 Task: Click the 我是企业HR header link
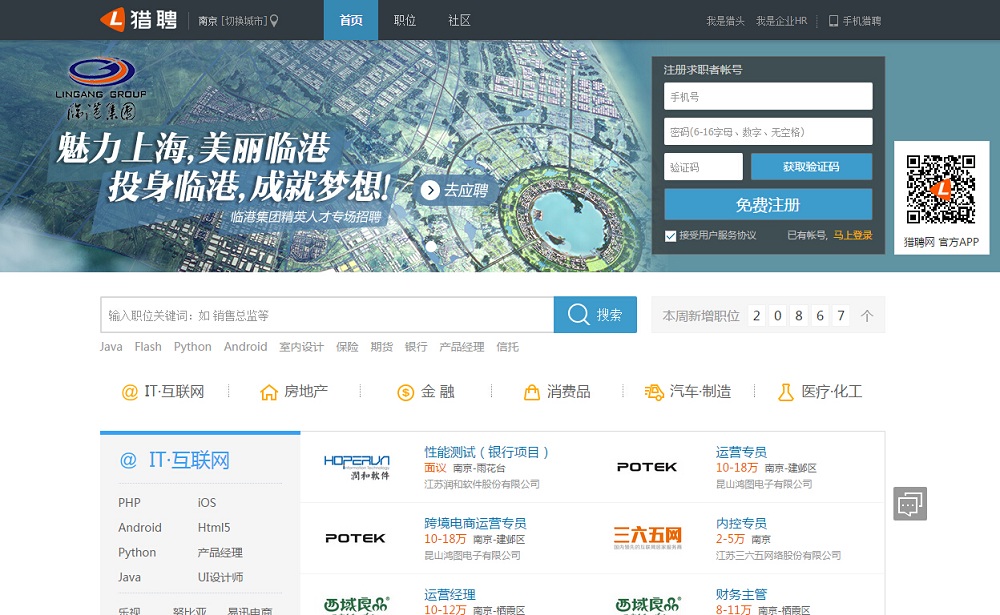point(782,21)
